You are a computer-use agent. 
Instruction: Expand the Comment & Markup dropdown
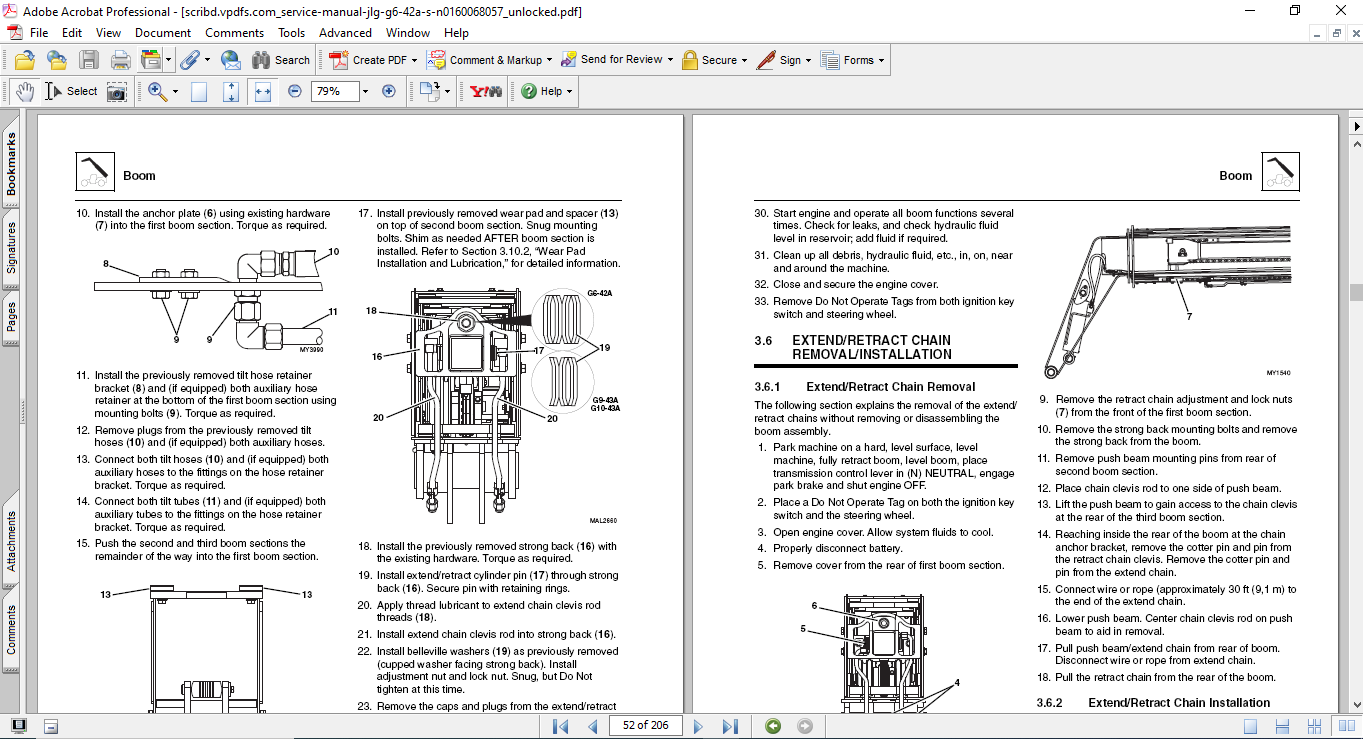click(551, 60)
